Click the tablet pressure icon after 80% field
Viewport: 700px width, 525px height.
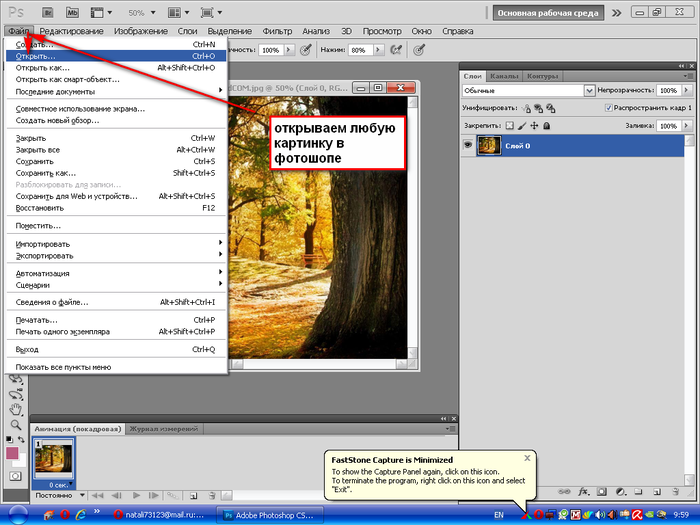click(396, 50)
